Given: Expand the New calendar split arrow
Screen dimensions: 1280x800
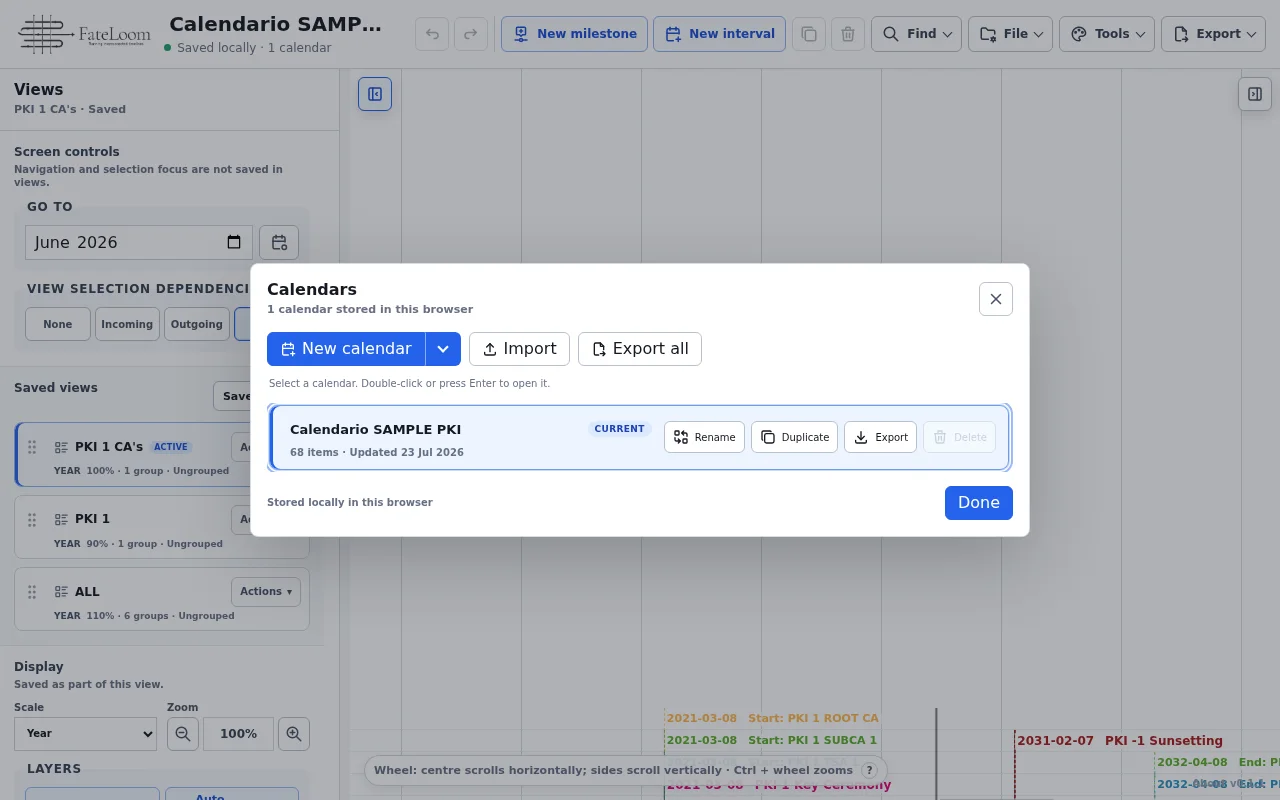Looking at the screenshot, I should tap(443, 349).
